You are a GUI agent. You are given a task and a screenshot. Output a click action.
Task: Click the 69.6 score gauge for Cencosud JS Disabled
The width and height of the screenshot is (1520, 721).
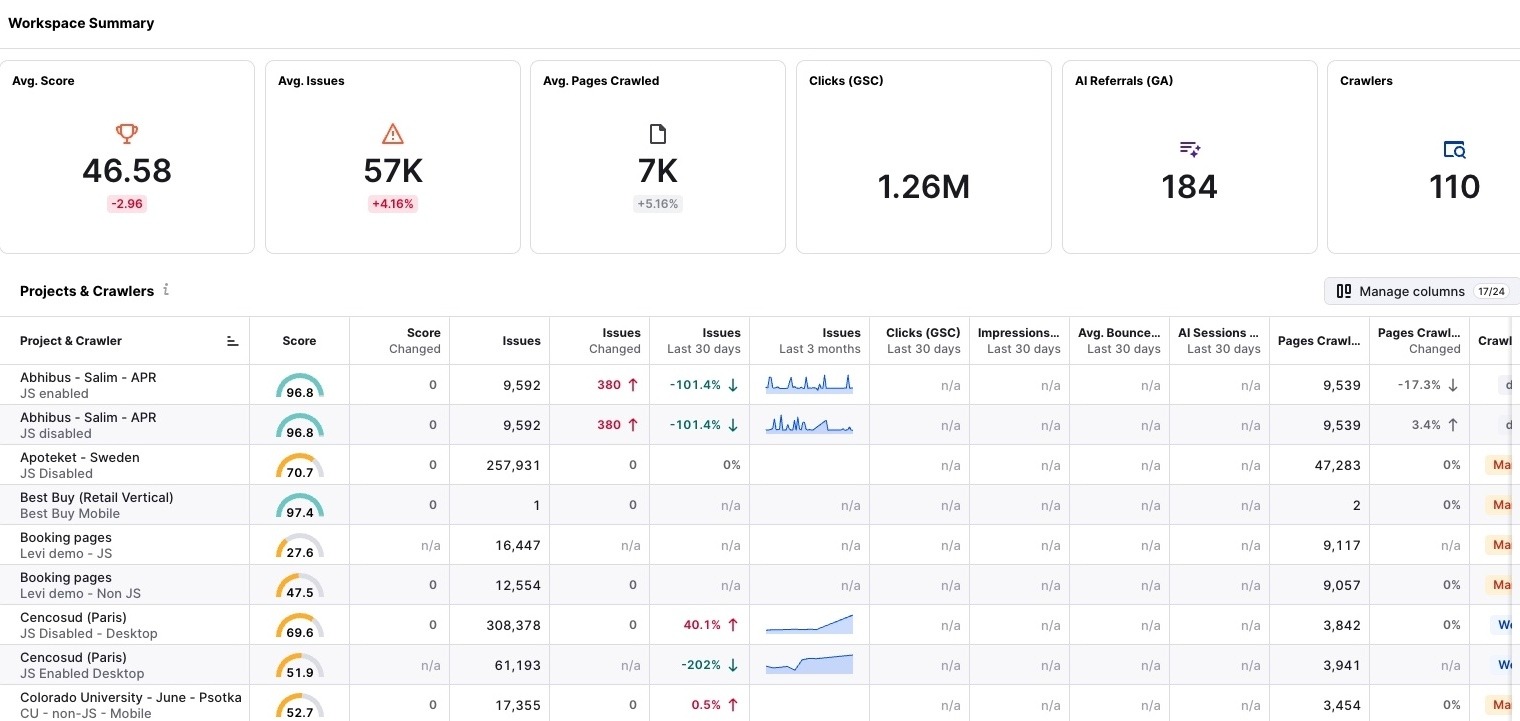(300, 625)
